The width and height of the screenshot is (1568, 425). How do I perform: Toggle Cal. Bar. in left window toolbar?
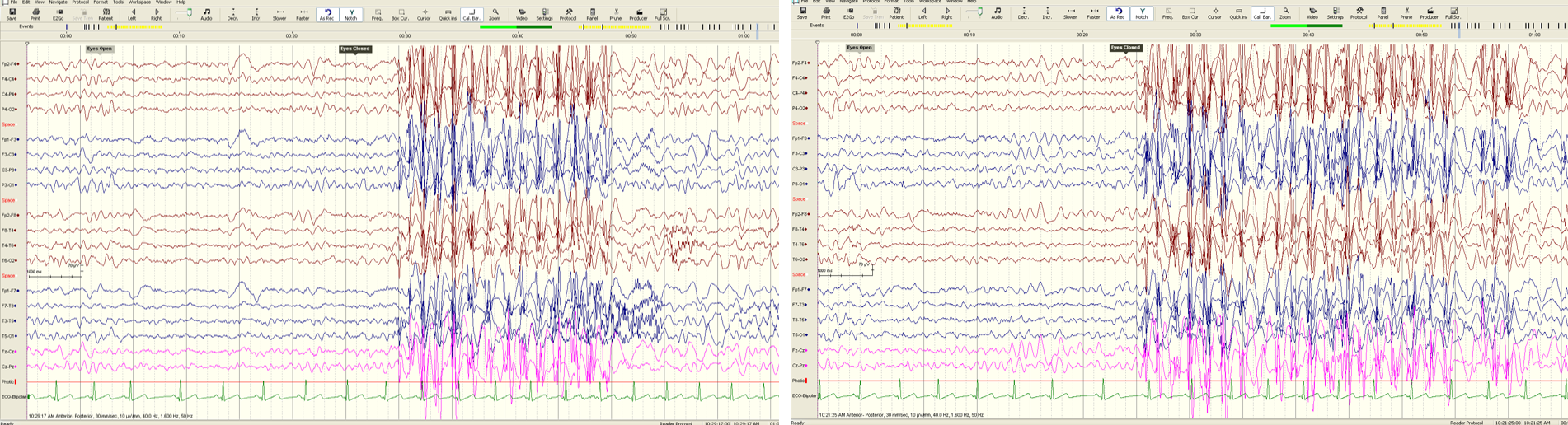[x=472, y=14]
